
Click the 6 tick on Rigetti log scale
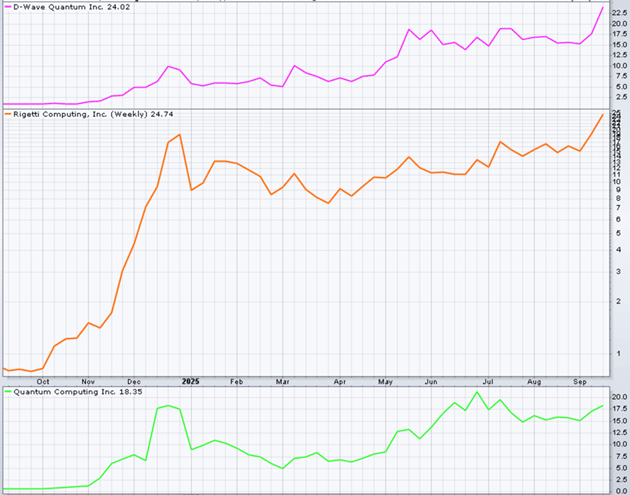point(618,219)
